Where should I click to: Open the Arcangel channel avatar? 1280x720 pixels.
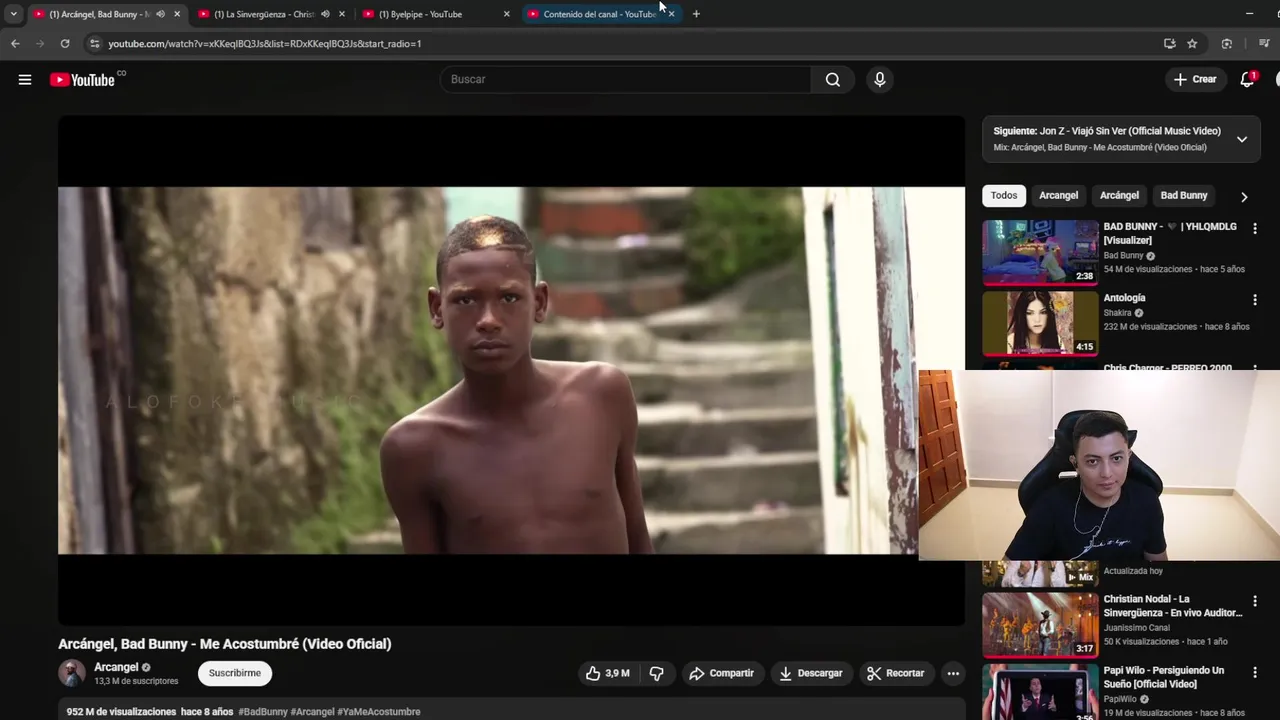point(72,673)
